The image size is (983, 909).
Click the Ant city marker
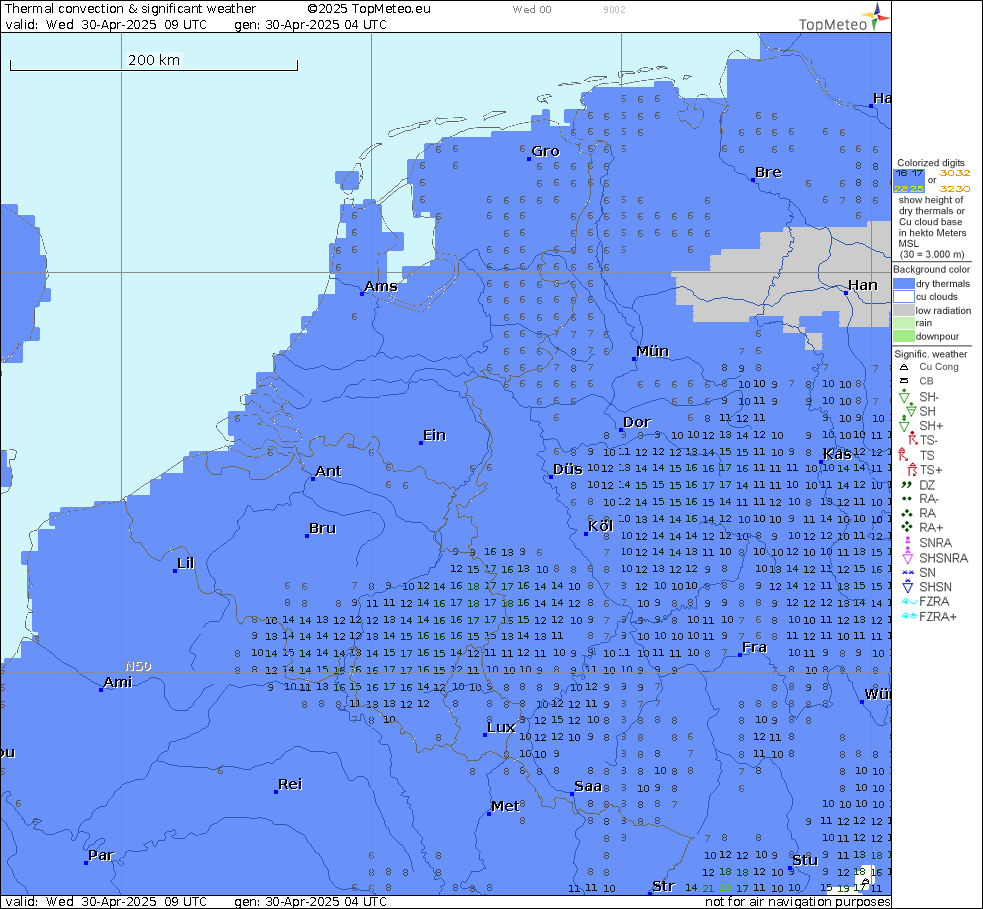click(313, 479)
